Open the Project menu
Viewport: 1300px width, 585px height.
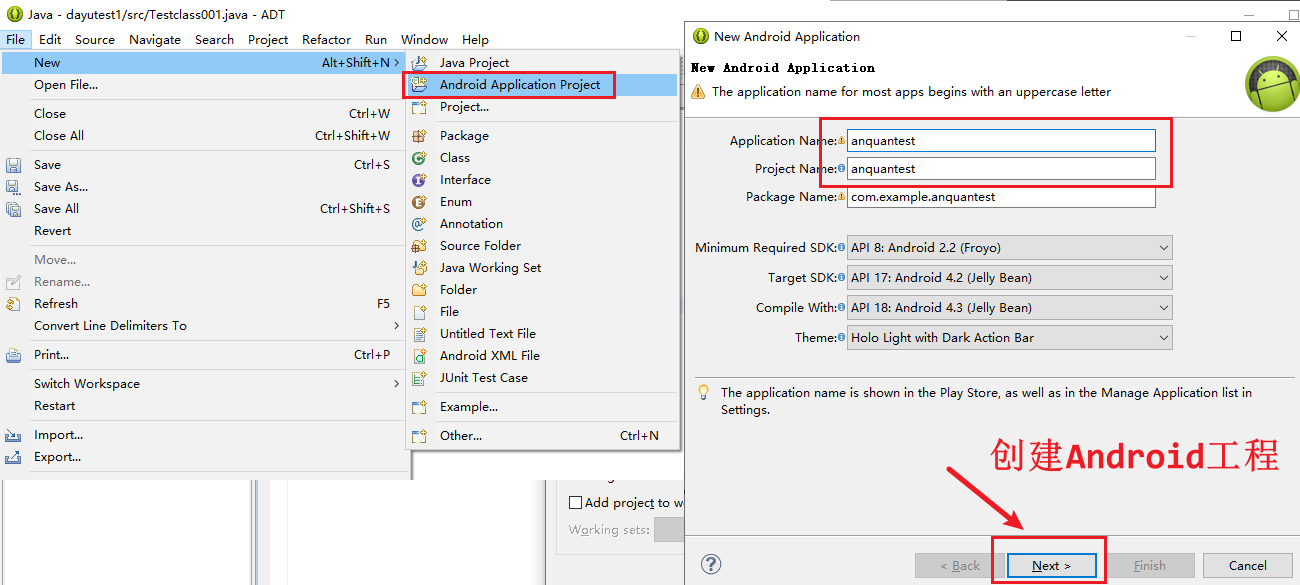(x=268, y=40)
